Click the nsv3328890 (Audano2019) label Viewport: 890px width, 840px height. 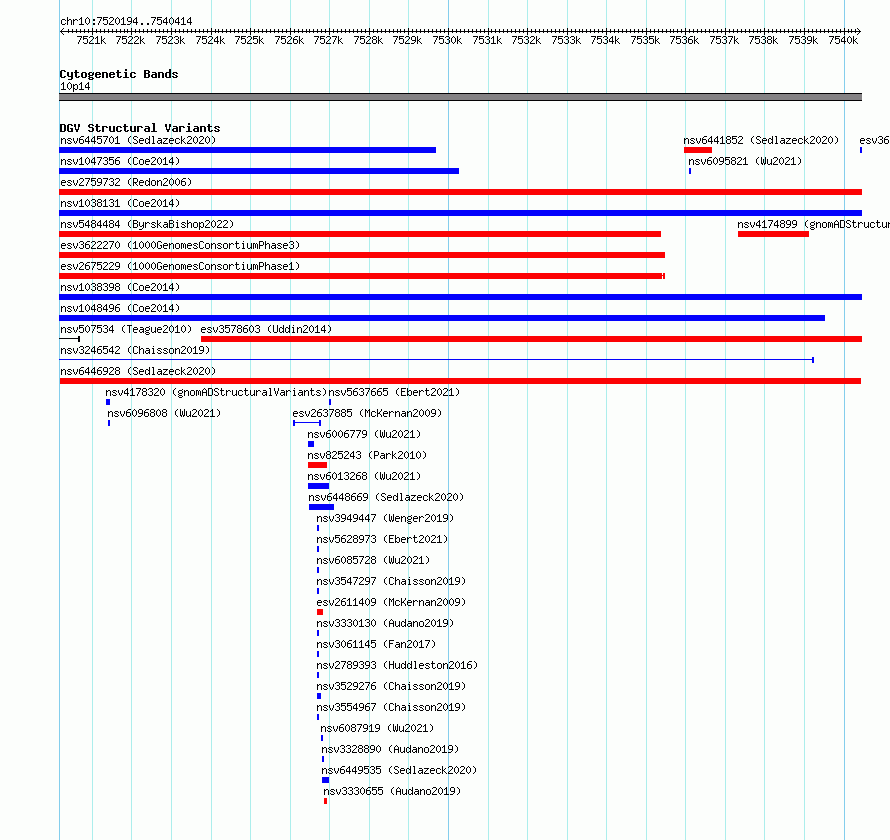coord(391,749)
